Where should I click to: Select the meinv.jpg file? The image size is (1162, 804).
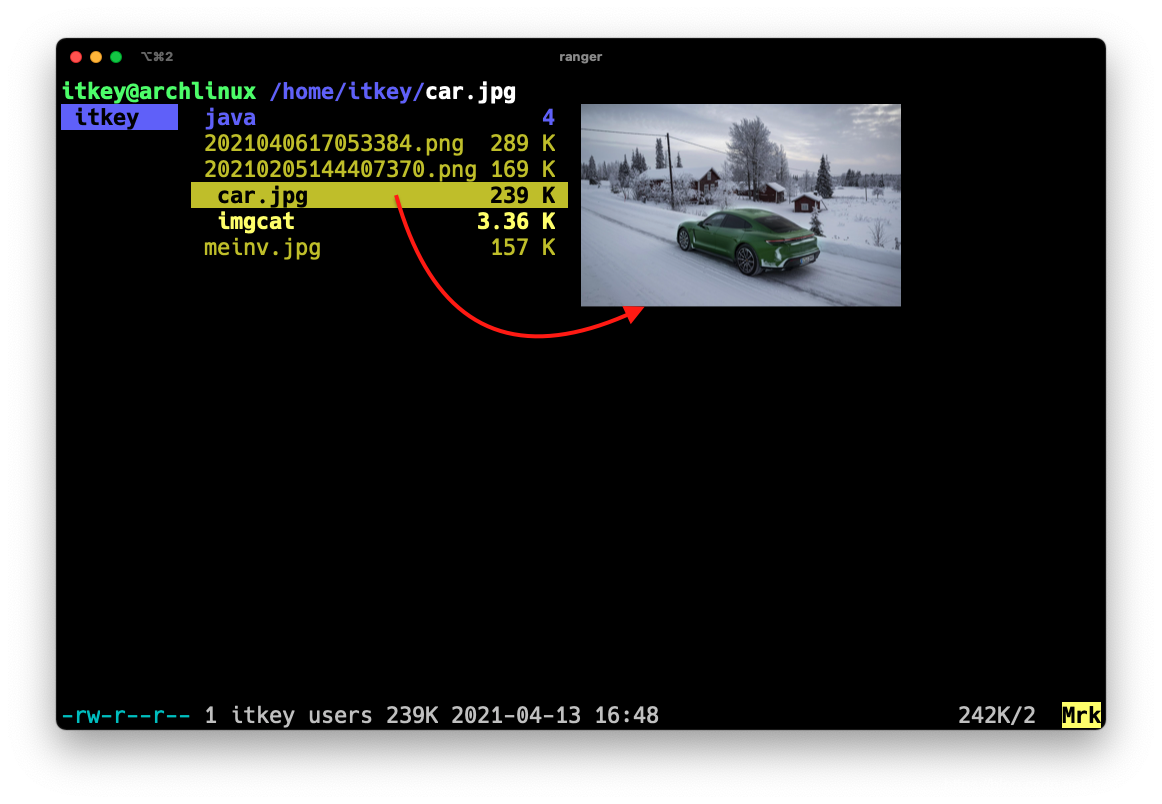[262, 247]
